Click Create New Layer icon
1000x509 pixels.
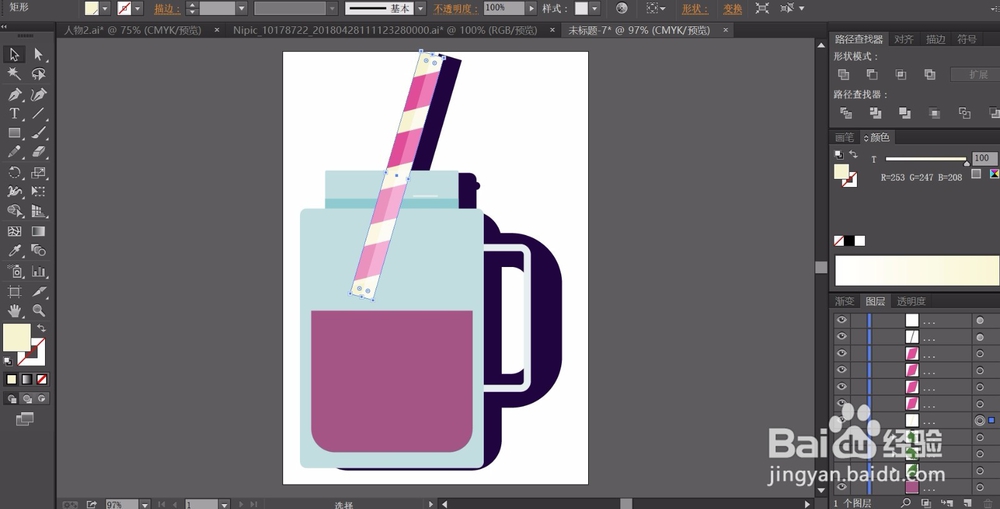tap(967, 503)
